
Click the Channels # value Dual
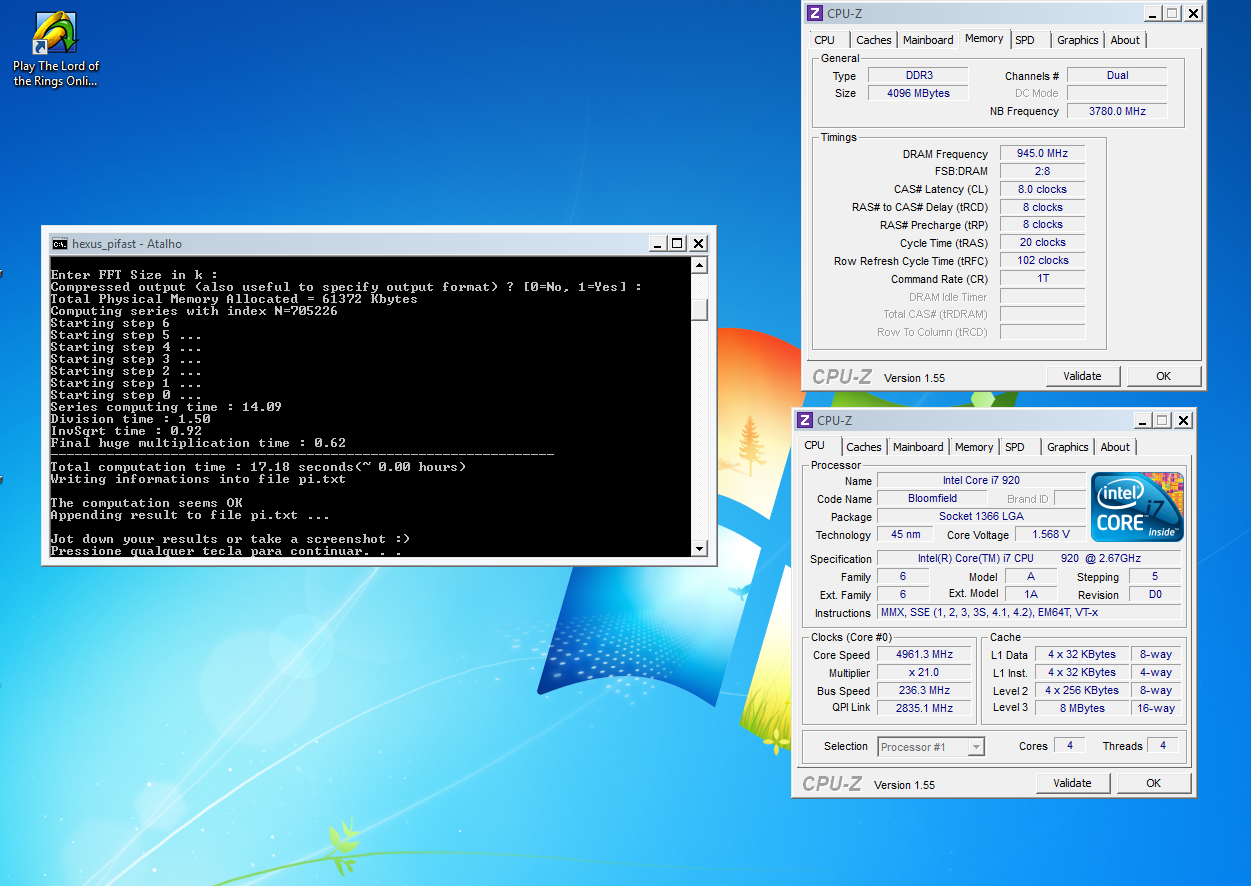pos(1117,75)
